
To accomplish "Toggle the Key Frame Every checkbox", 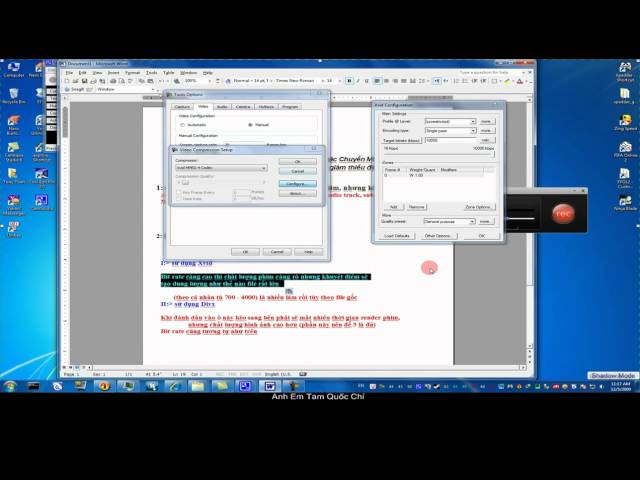I will tap(179, 192).
